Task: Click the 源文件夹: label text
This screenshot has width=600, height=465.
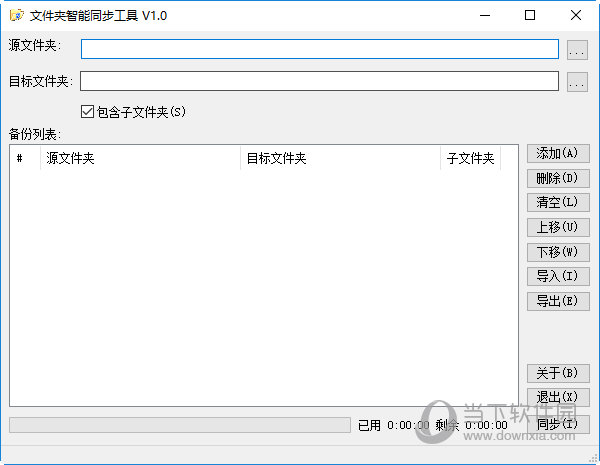Action: (x=35, y=45)
